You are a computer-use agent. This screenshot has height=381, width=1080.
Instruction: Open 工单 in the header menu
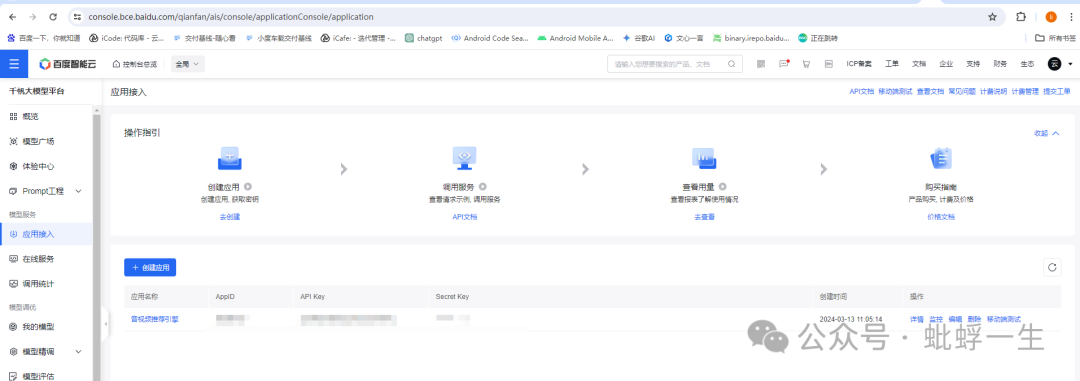[892, 64]
